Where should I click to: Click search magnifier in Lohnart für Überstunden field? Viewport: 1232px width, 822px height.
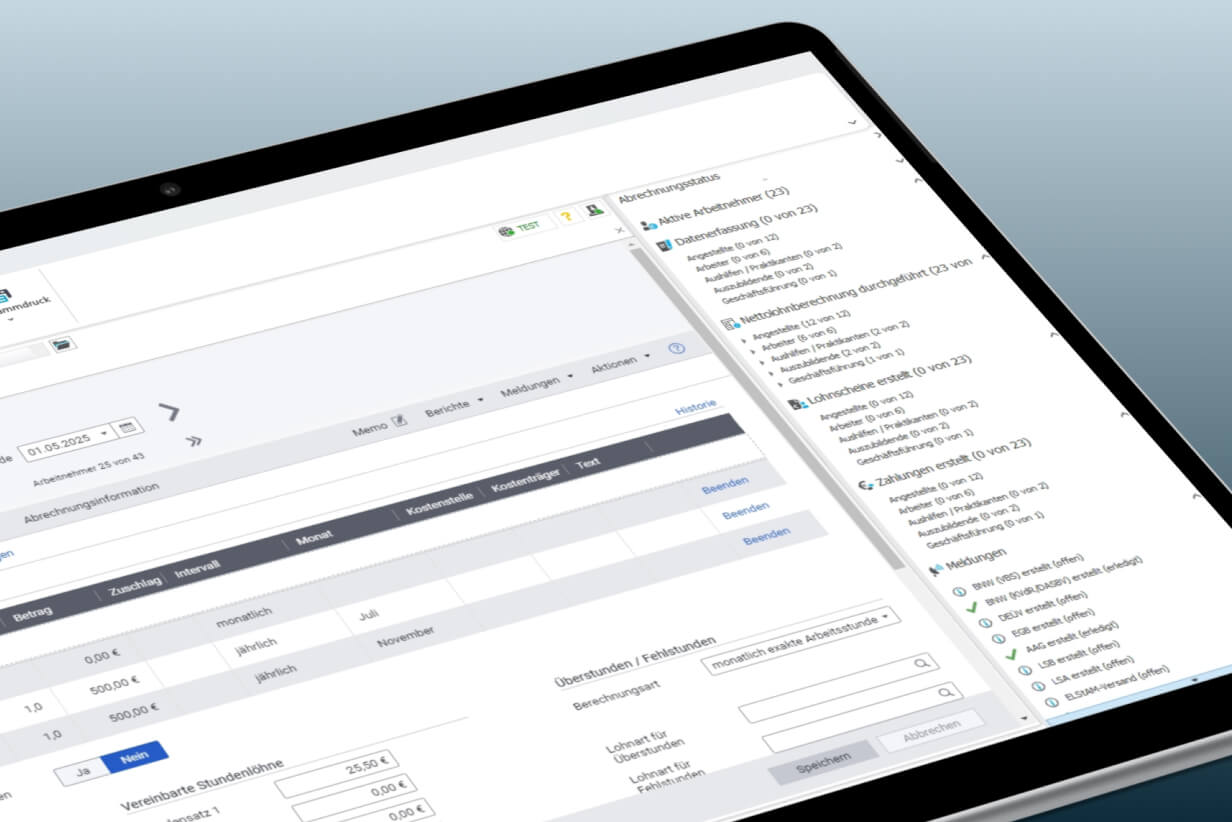[x=923, y=663]
